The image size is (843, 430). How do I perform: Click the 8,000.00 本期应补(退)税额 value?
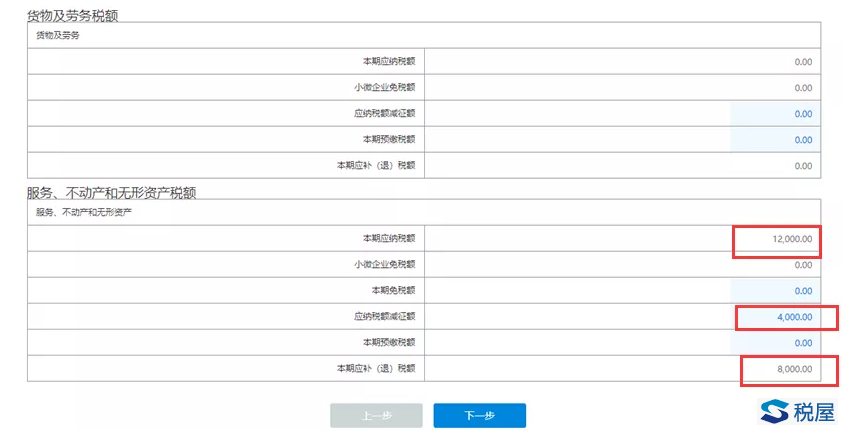[x=794, y=369]
